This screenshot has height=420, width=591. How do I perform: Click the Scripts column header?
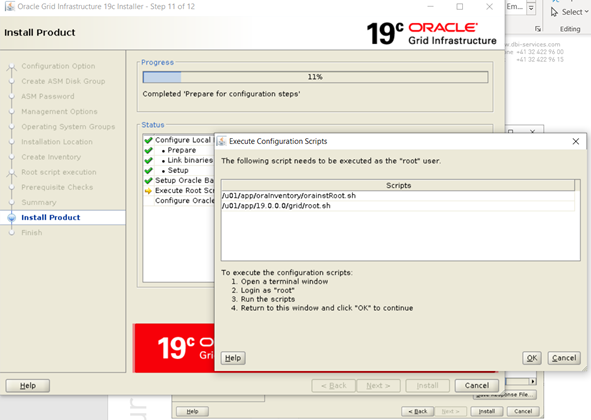[x=398, y=185]
